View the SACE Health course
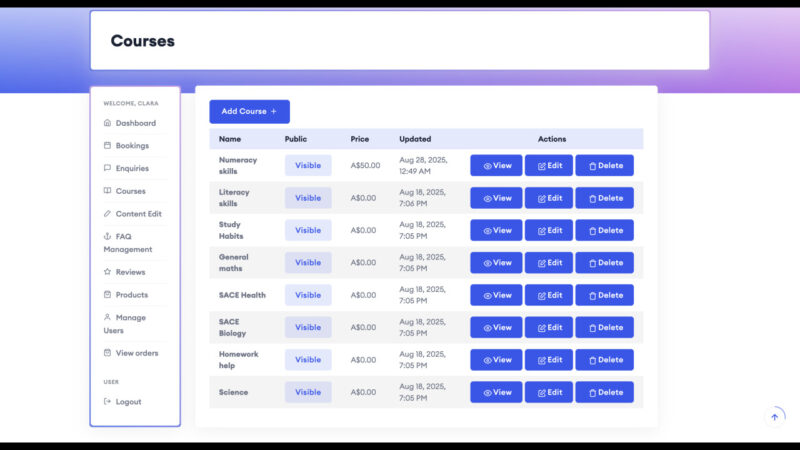Screen dimensions: 800x450 pos(496,295)
